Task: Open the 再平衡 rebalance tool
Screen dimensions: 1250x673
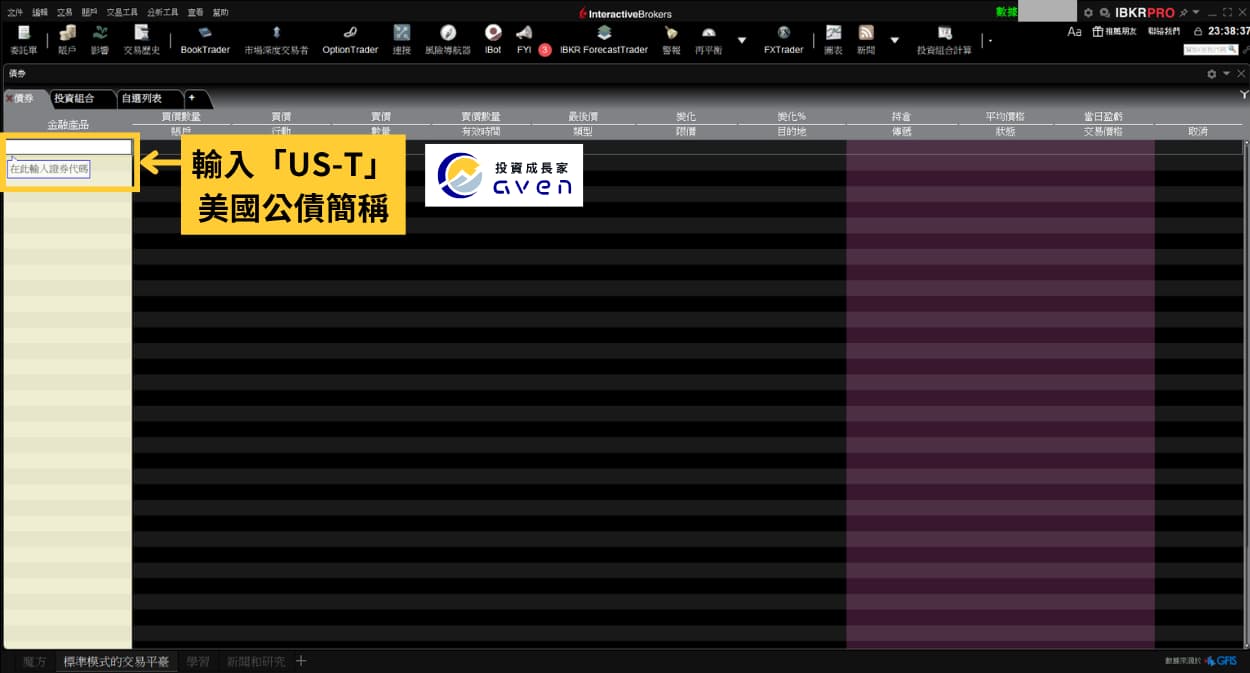Action: [708, 40]
